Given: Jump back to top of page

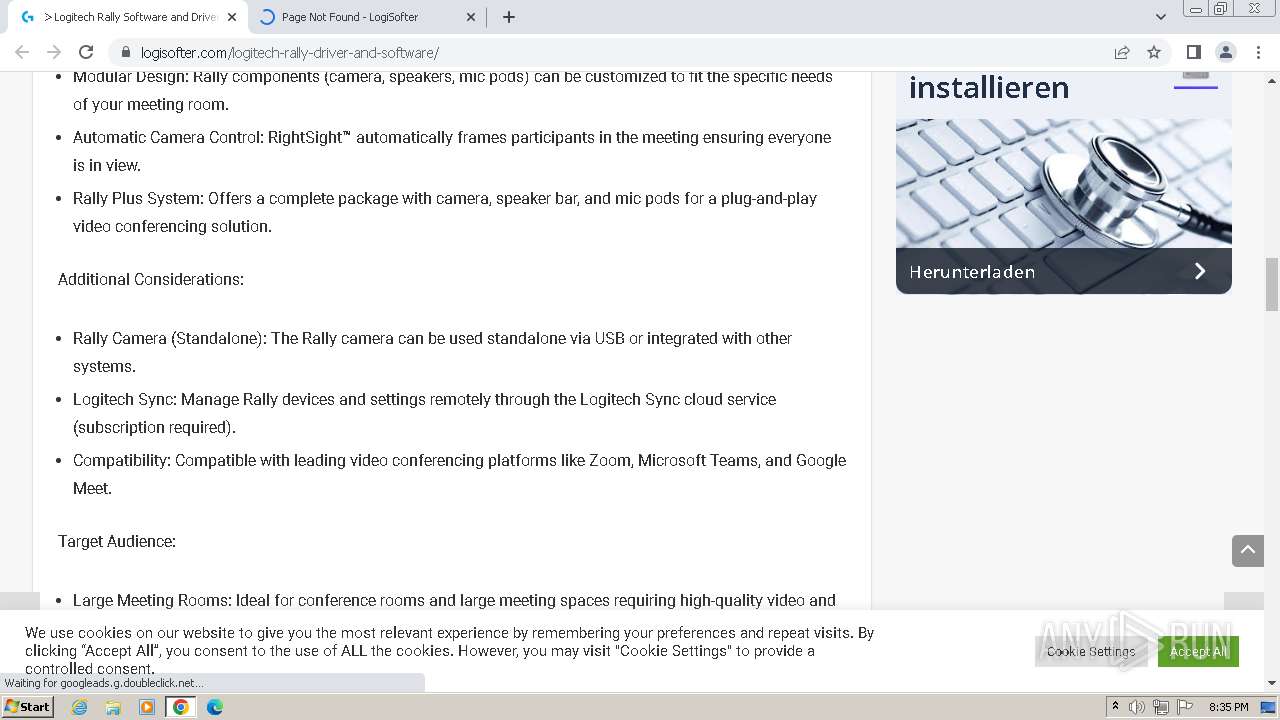Looking at the screenshot, I should 1248,550.
